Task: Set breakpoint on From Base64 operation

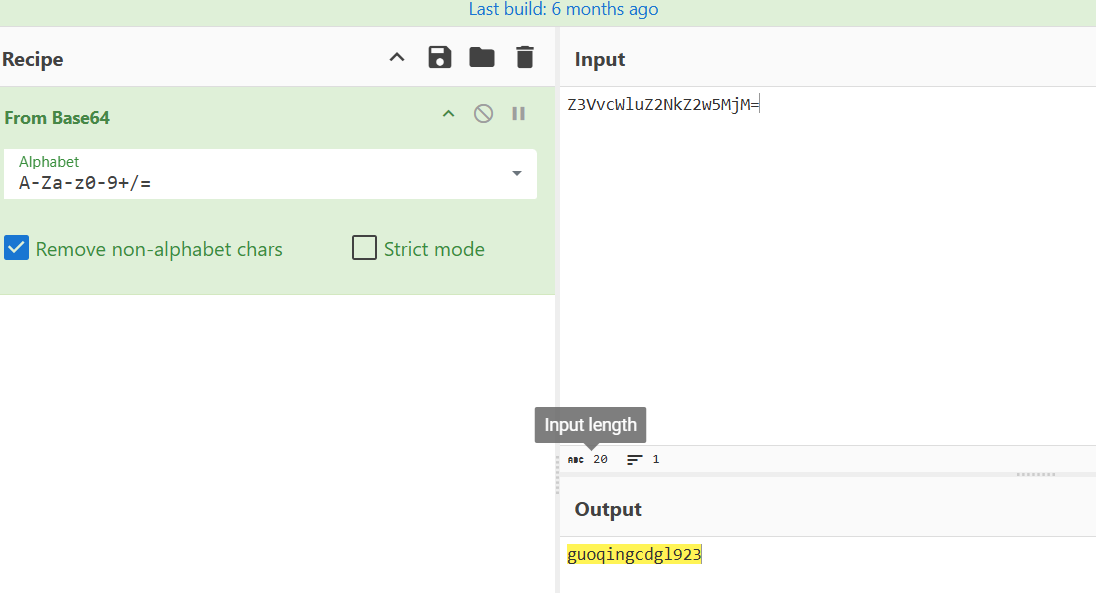Action: (519, 113)
